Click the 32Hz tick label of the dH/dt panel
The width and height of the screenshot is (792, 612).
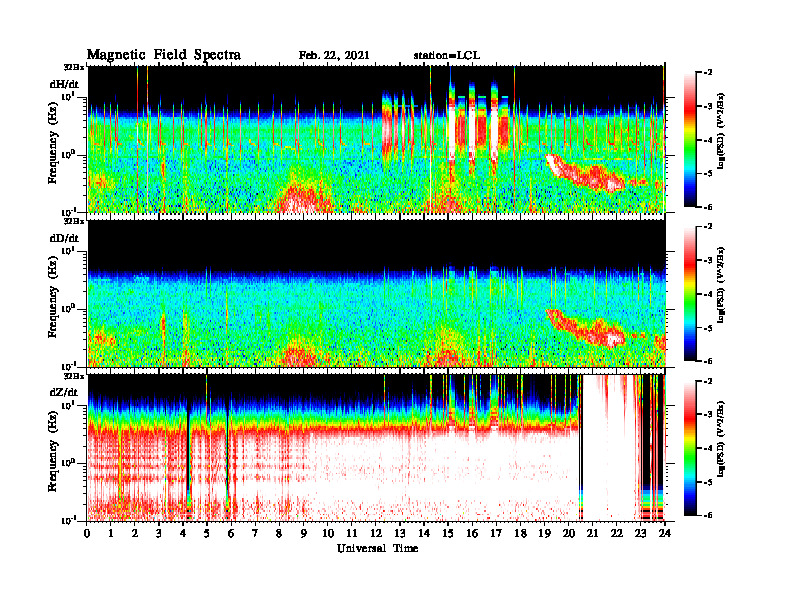[x=74, y=67]
